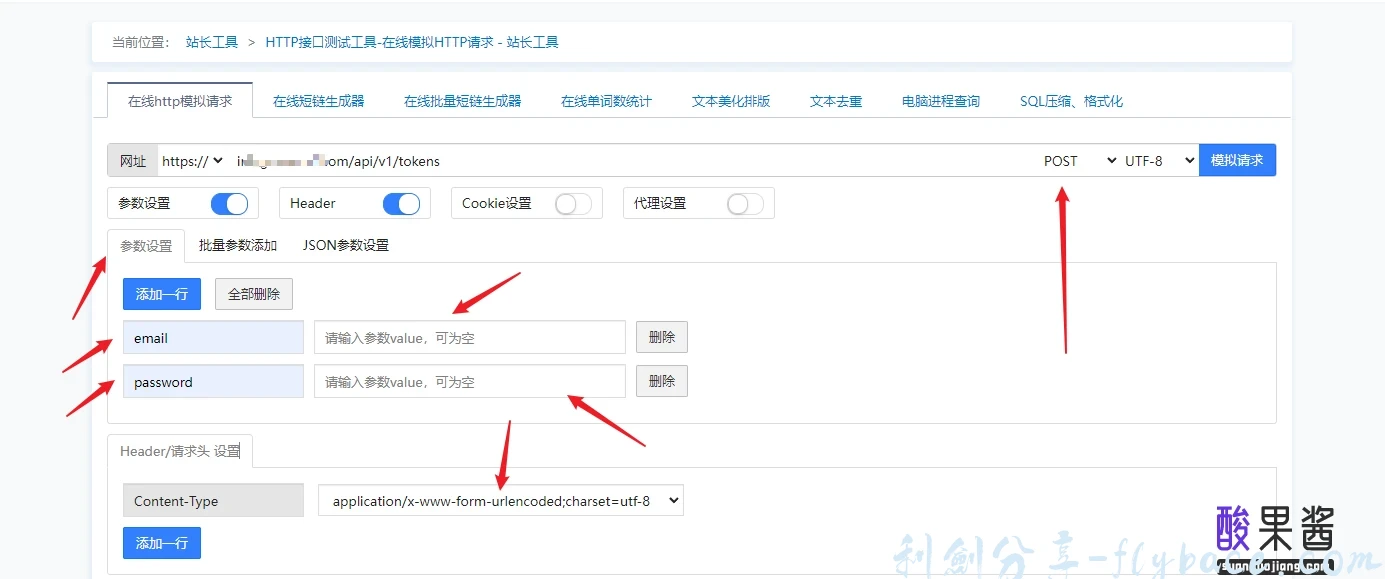The width and height of the screenshot is (1385, 579).
Task: Switch to the 电脑进程查询 tab
Action: click(940, 100)
